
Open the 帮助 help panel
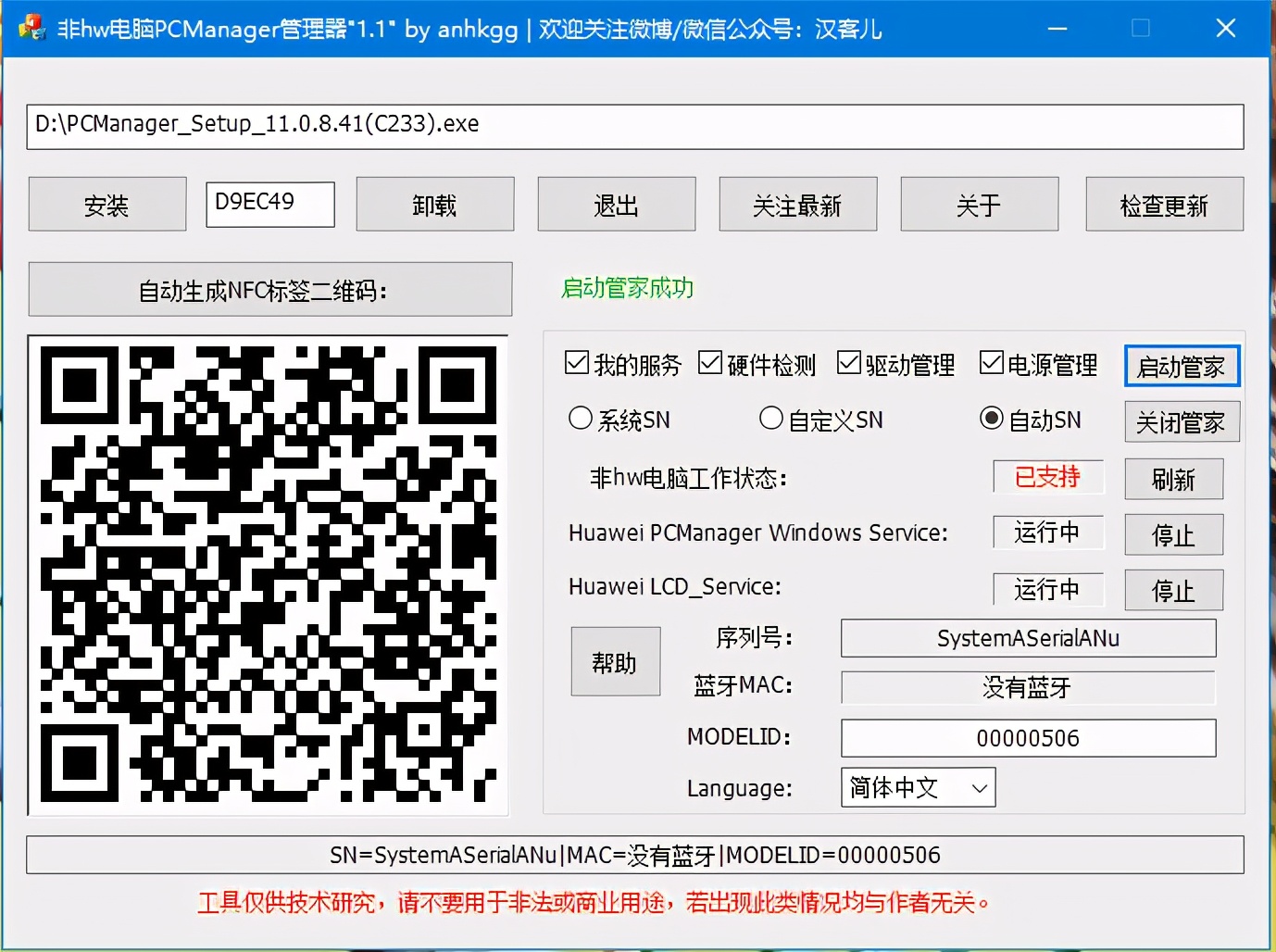point(615,661)
